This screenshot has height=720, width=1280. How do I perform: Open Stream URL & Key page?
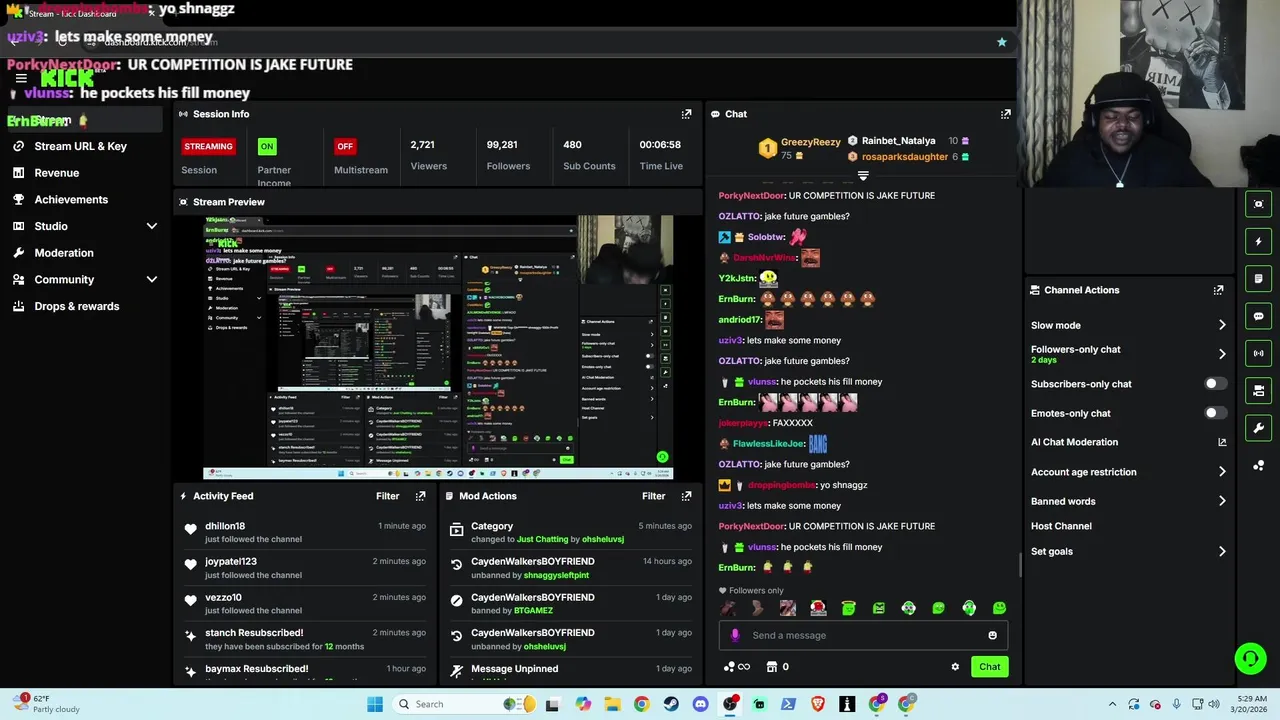tap(80, 146)
